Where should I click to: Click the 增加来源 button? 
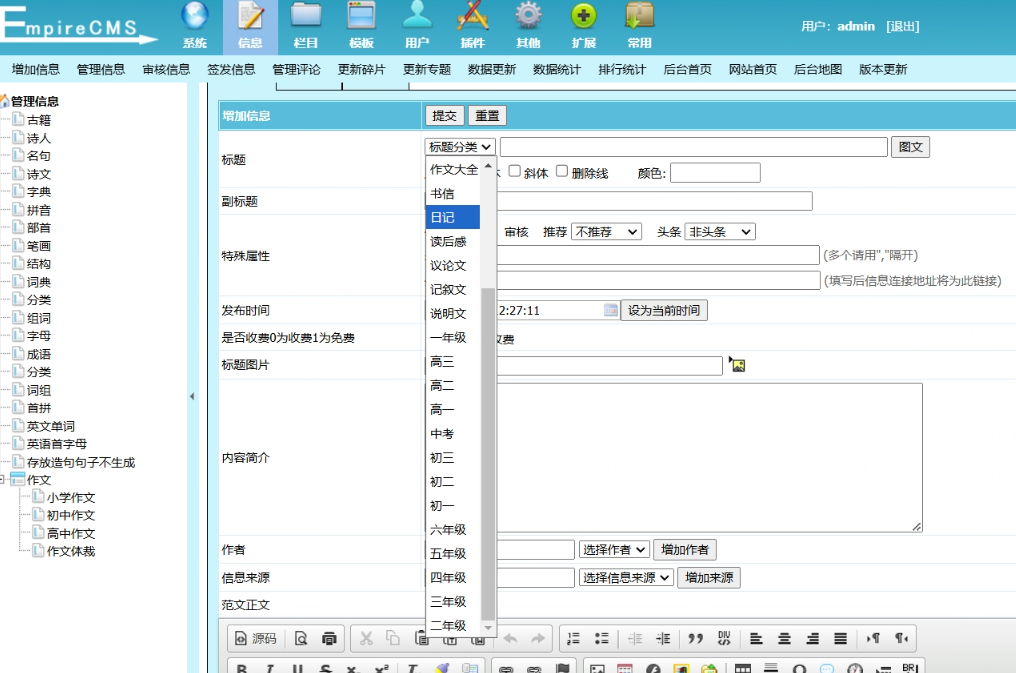click(x=709, y=578)
